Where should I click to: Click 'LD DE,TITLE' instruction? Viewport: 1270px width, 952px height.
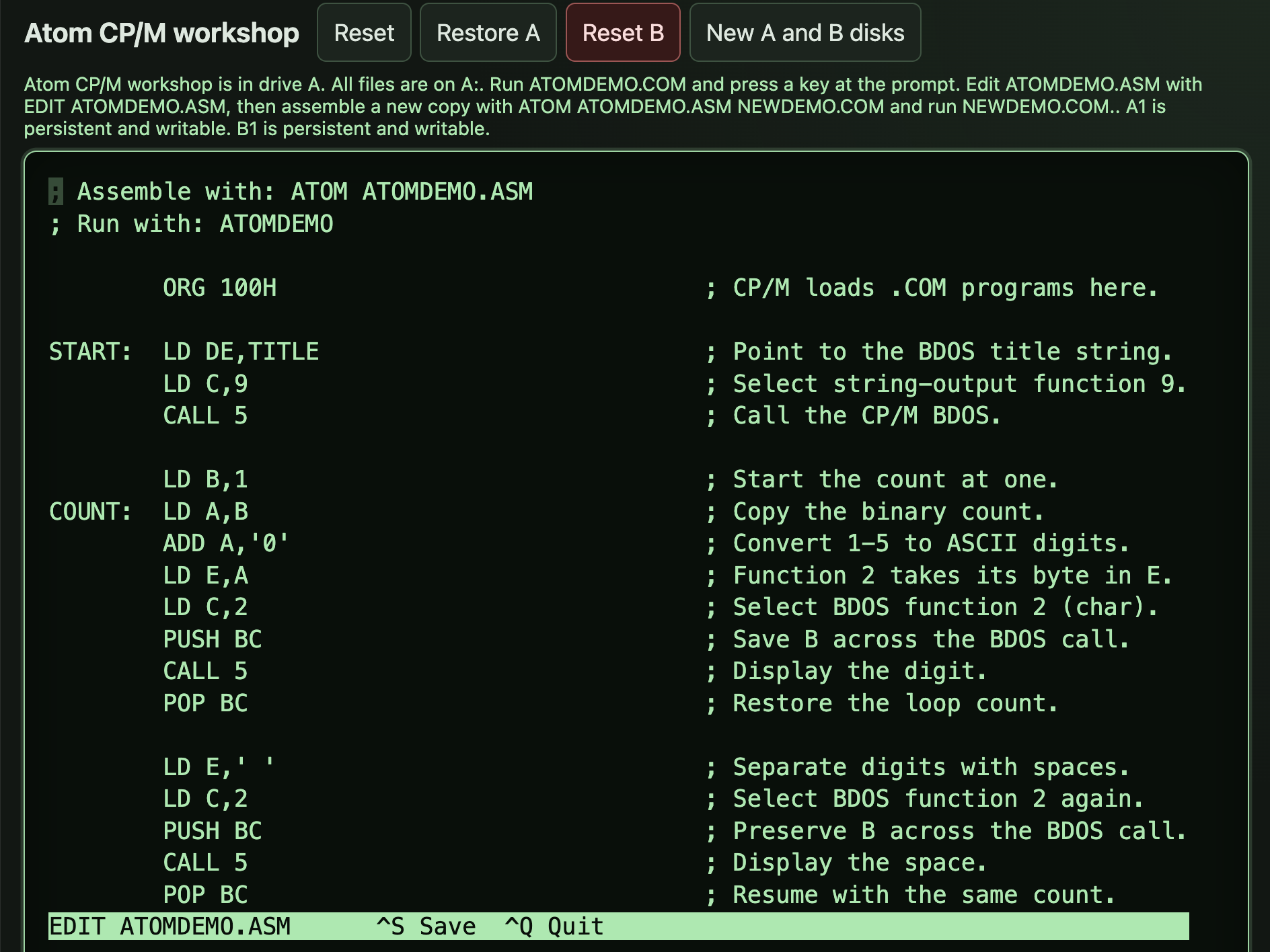coord(241,352)
